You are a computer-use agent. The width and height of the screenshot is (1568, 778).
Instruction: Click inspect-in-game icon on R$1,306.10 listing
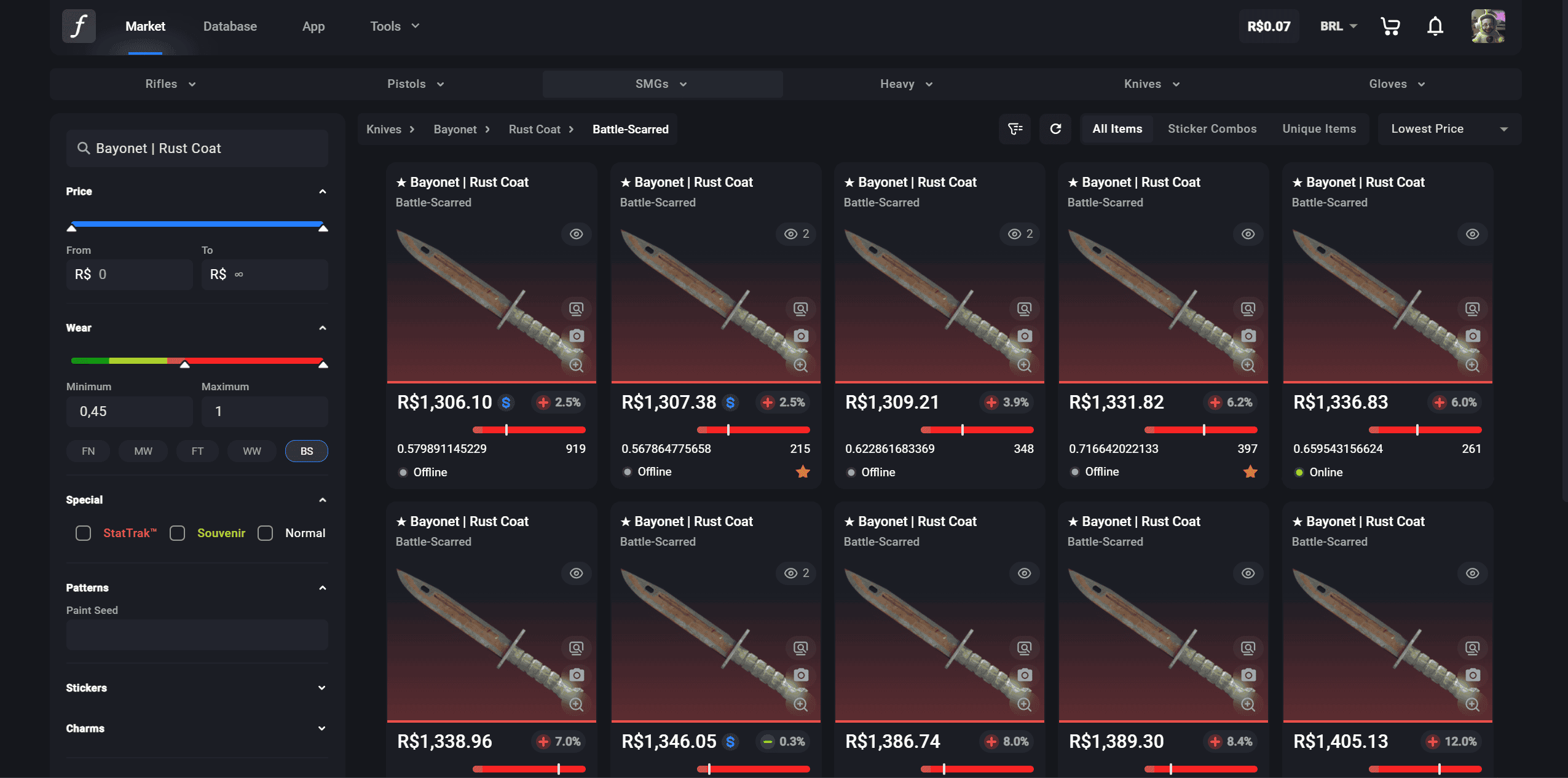point(576,308)
